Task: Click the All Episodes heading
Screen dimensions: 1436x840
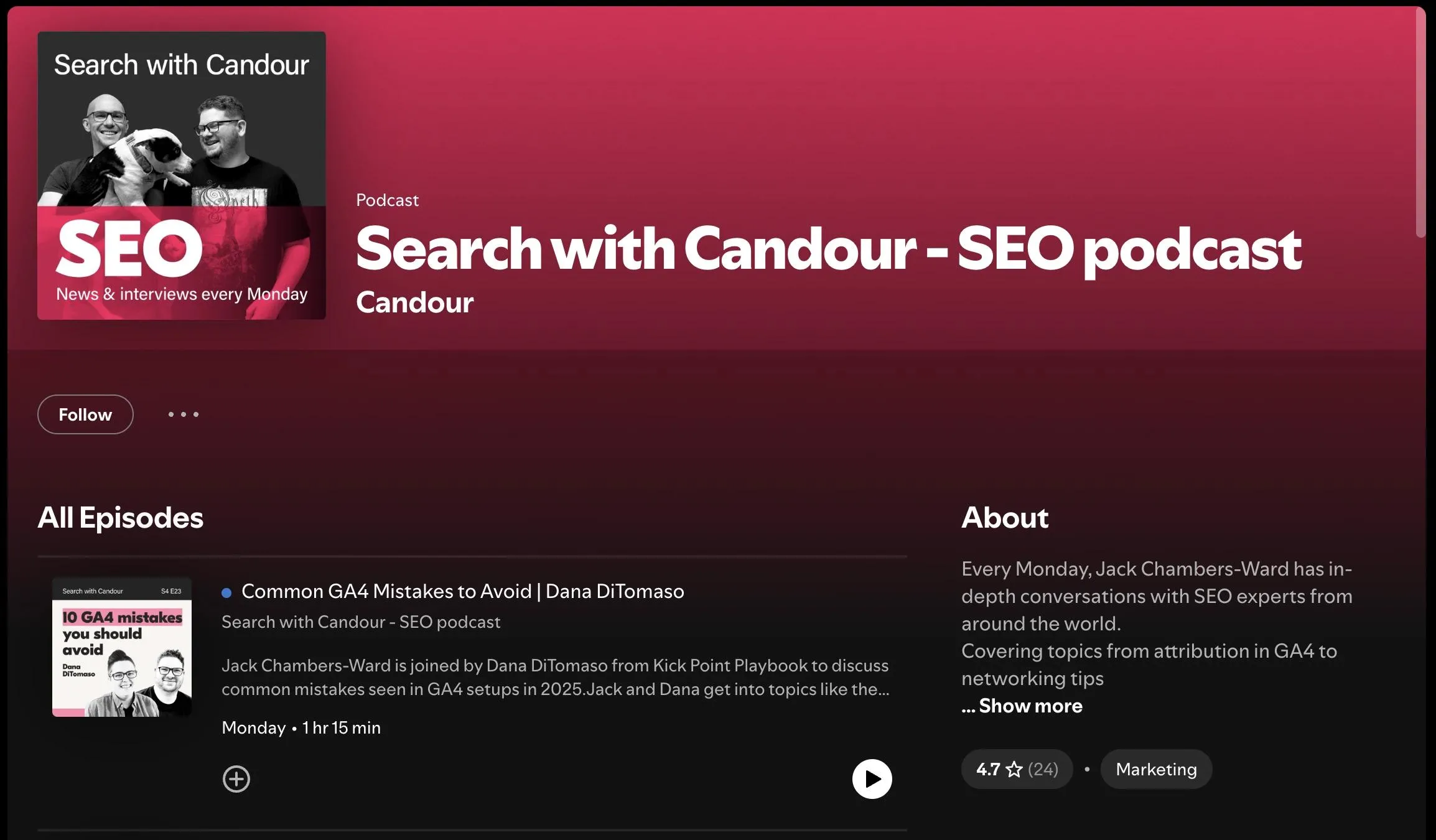Action: [x=121, y=518]
